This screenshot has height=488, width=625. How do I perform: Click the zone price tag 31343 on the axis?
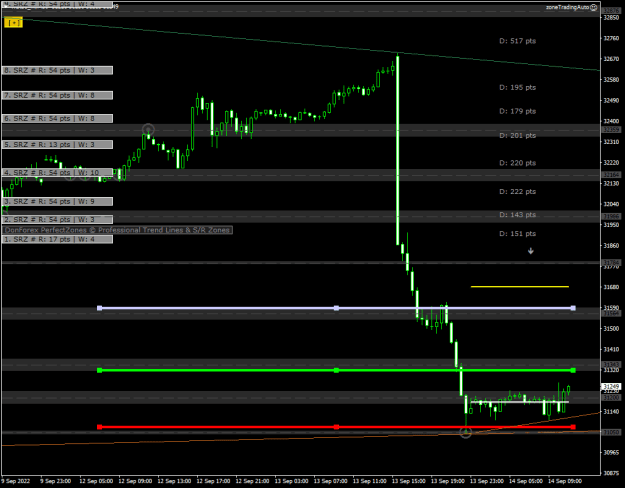point(611,364)
